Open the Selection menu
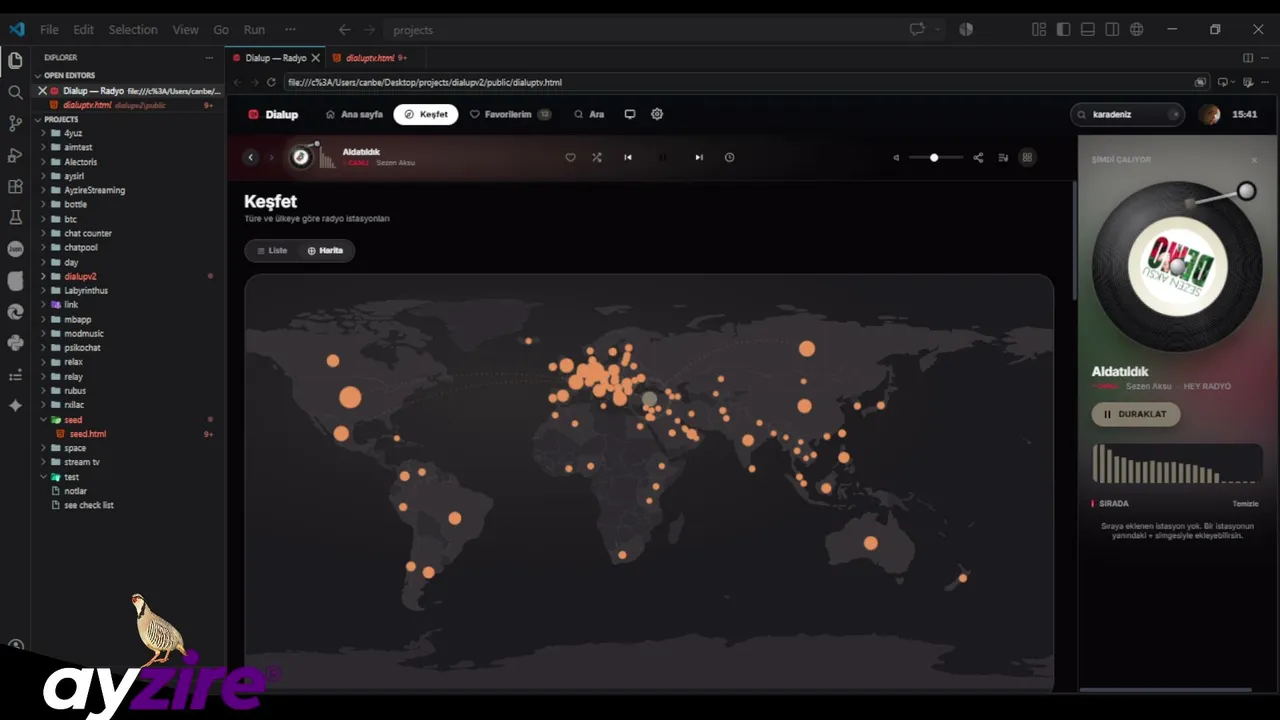The height and width of the screenshot is (720, 1280). click(x=133, y=30)
